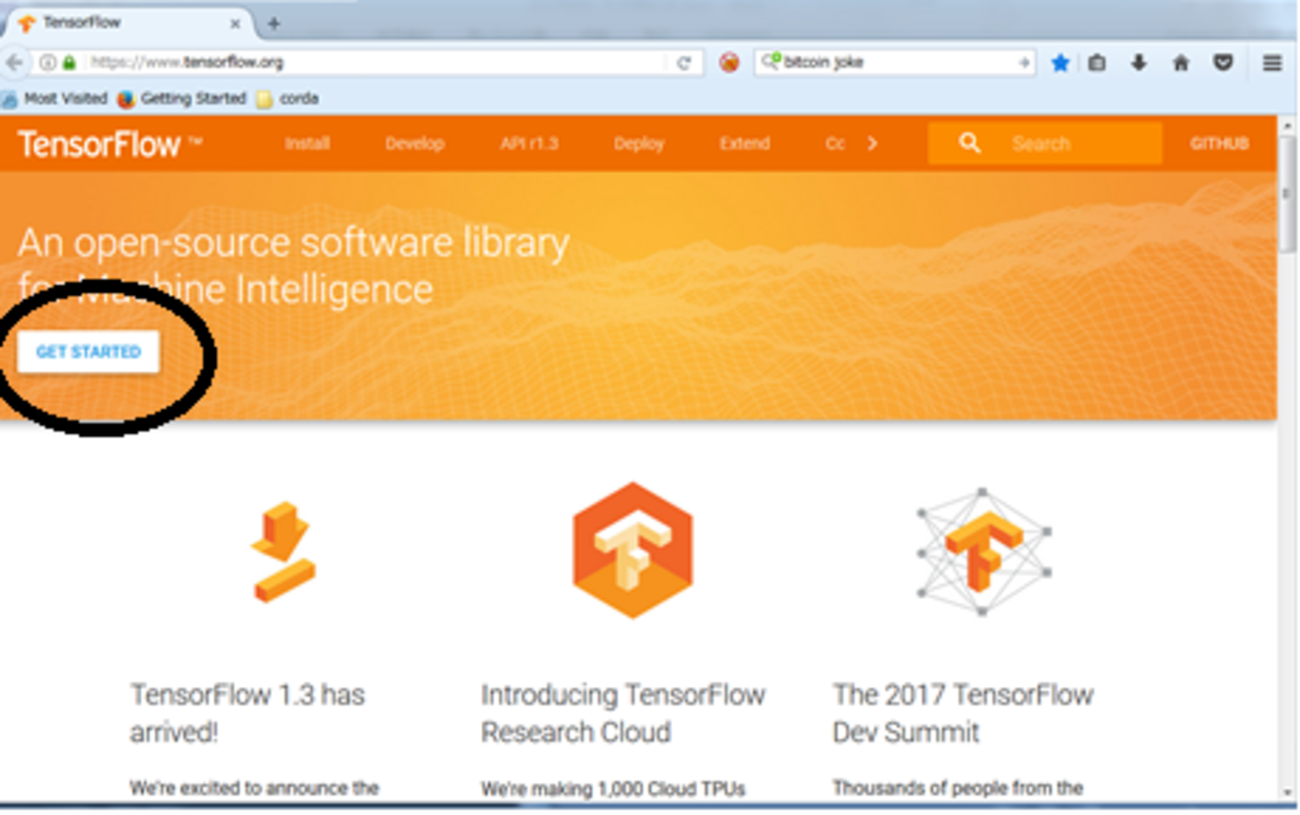Open the downloads arrow icon
Image resolution: width=1300 pixels, height=815 pixels.
click(1138, 63)
